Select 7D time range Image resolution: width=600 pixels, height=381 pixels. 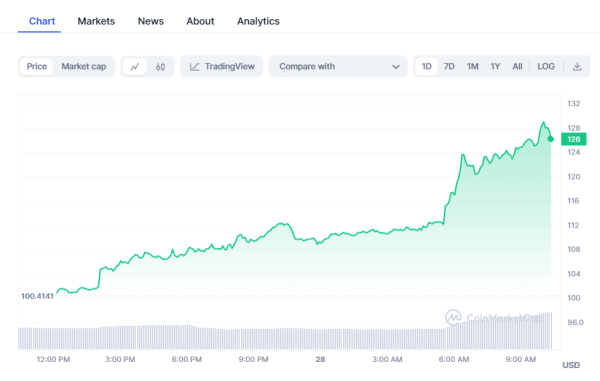point(449,67)
